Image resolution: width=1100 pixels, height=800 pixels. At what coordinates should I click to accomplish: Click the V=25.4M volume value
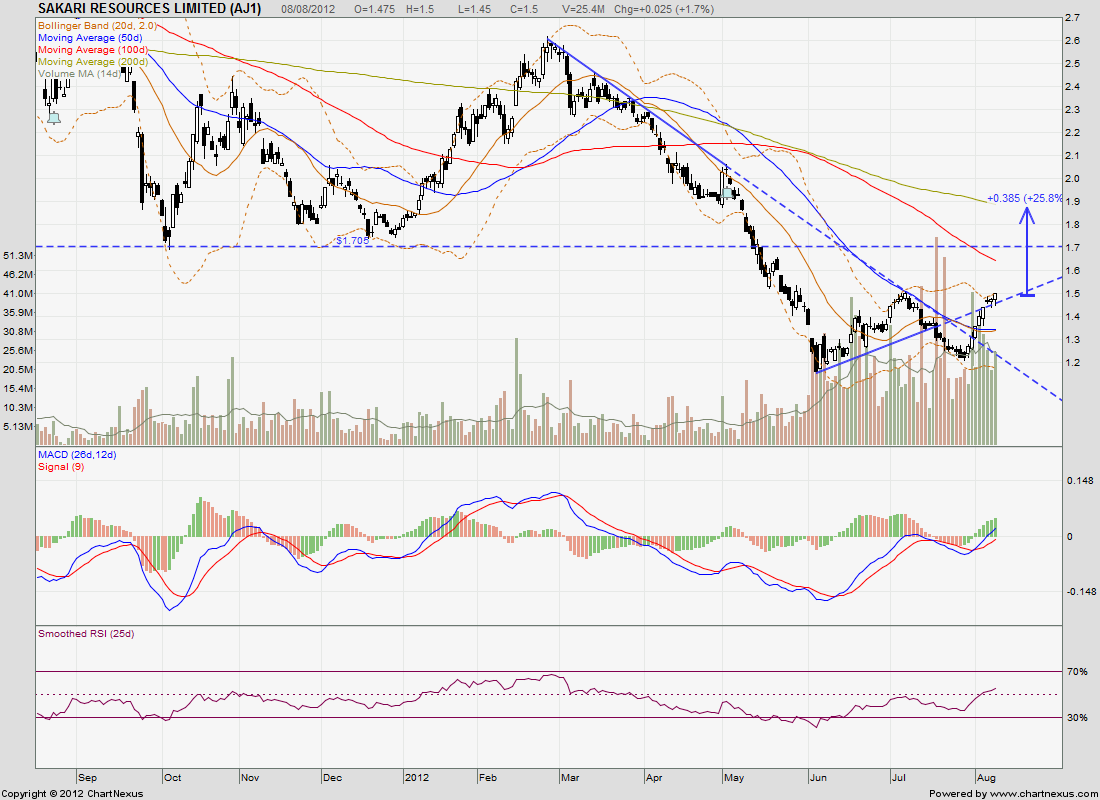(x=584, y=9)
